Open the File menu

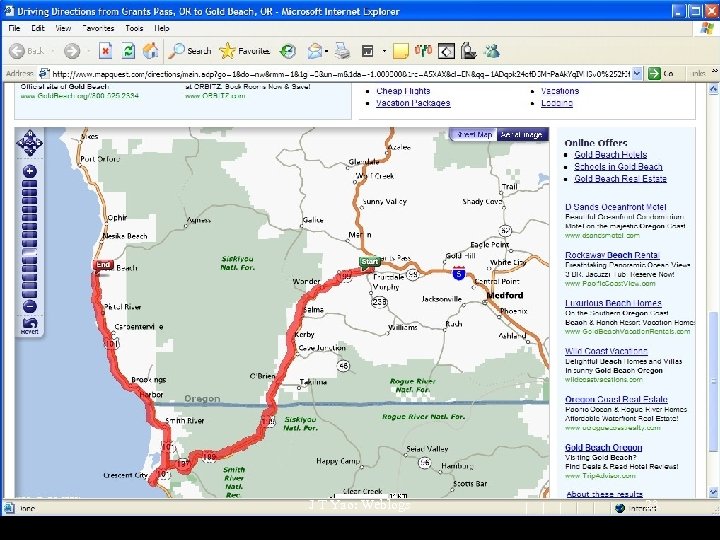click(14, 28)
